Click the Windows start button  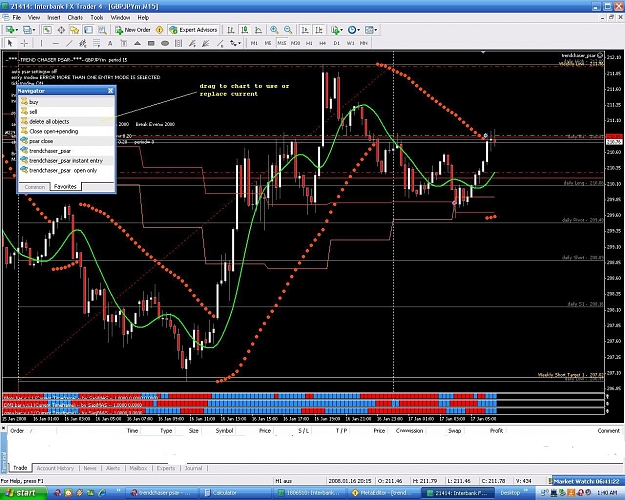[22, 493]
